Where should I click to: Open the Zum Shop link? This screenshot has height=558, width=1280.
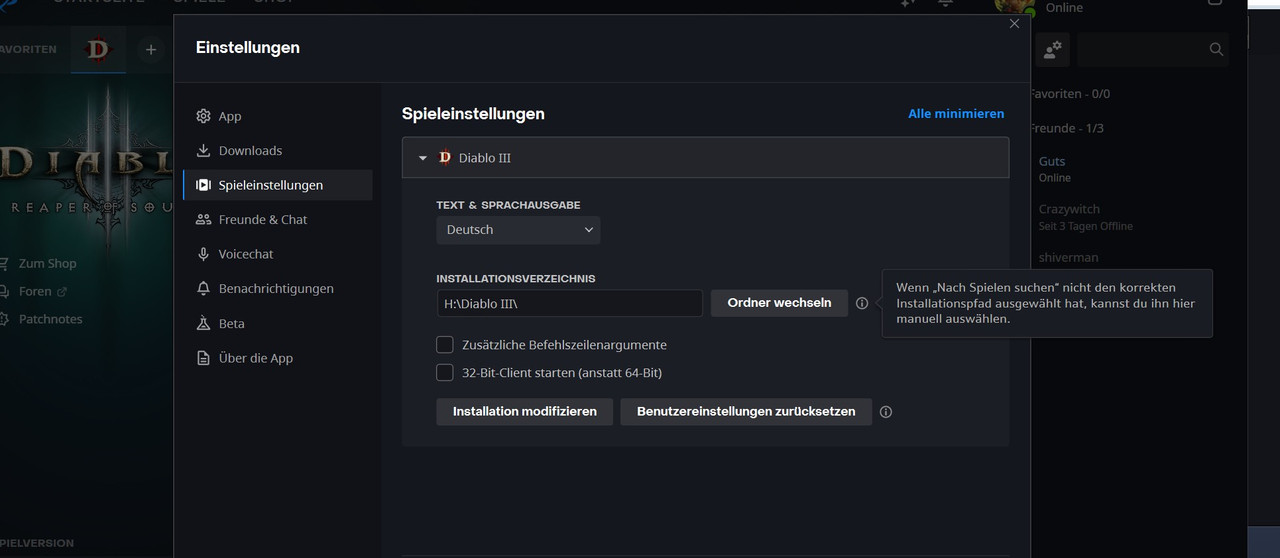pos(47,263)
